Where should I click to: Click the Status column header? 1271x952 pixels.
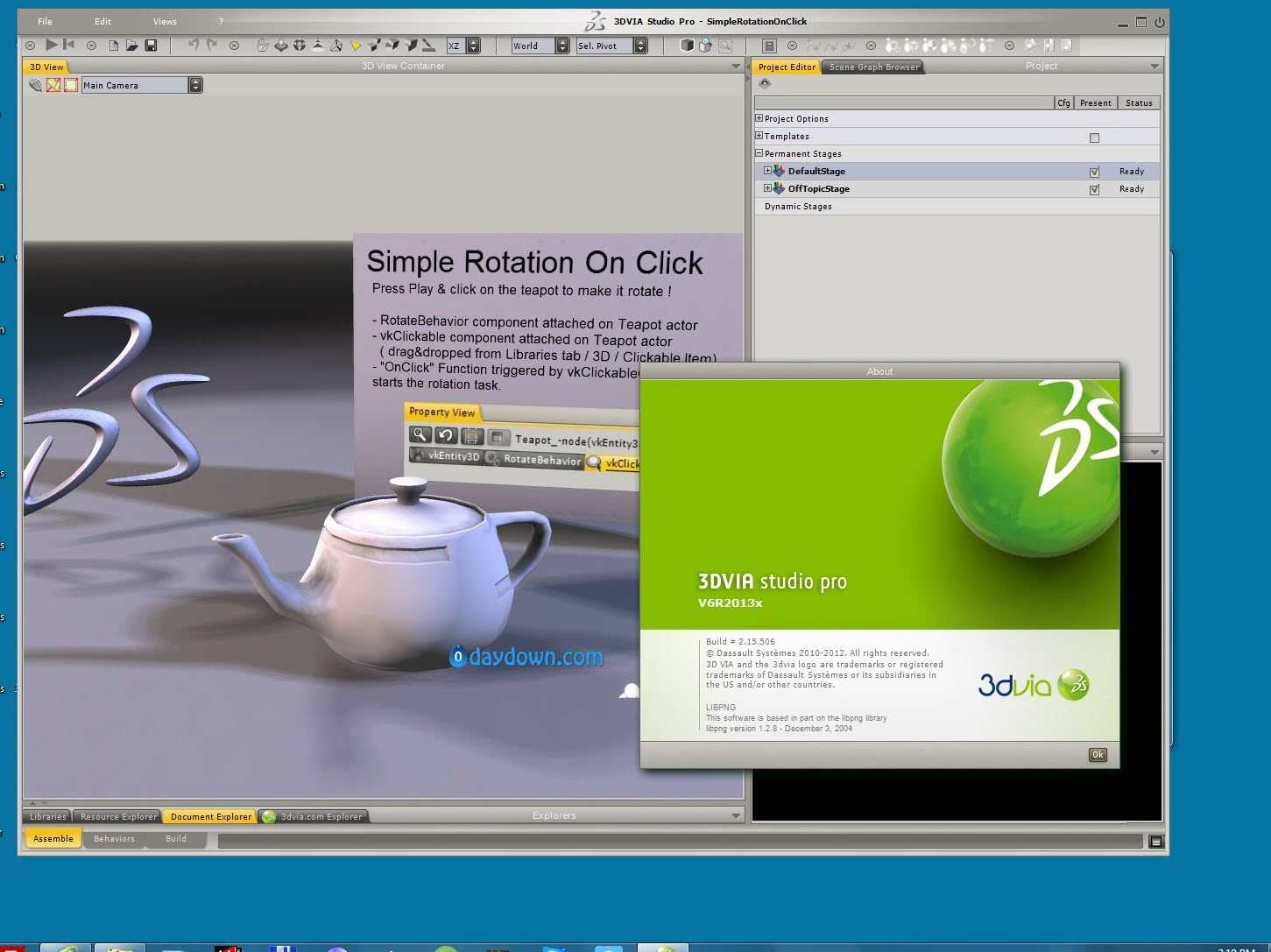[1139, 102]
